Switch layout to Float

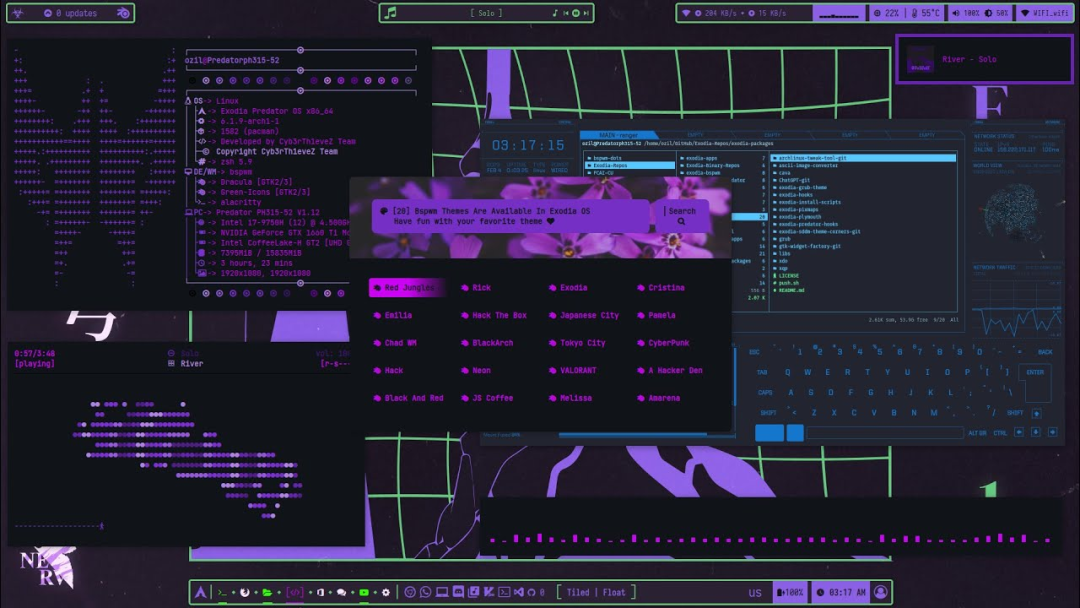(614, 592)
